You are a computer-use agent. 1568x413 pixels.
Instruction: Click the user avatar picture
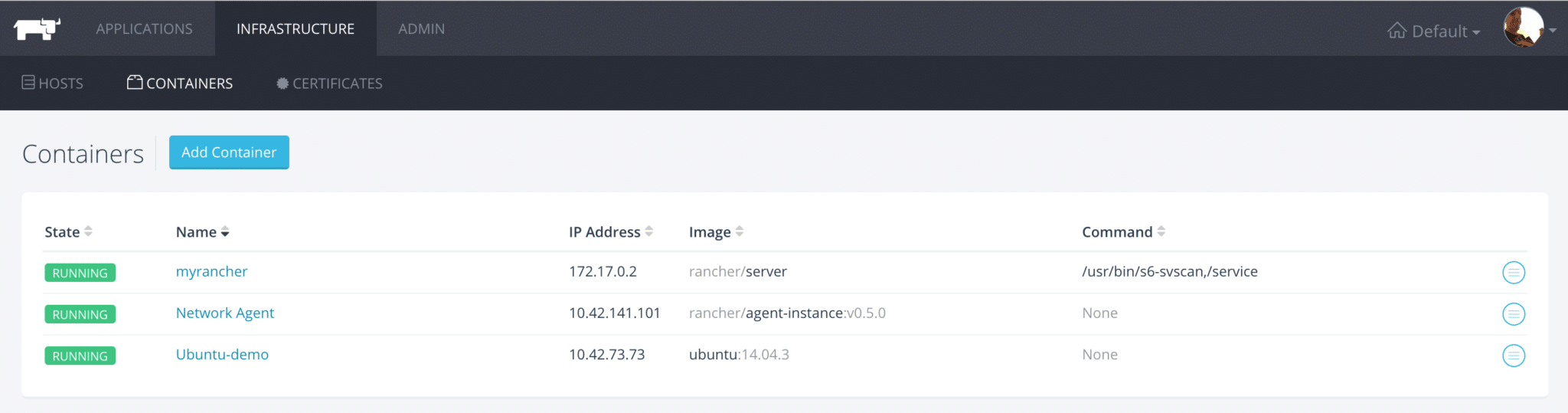[1523, 28]
